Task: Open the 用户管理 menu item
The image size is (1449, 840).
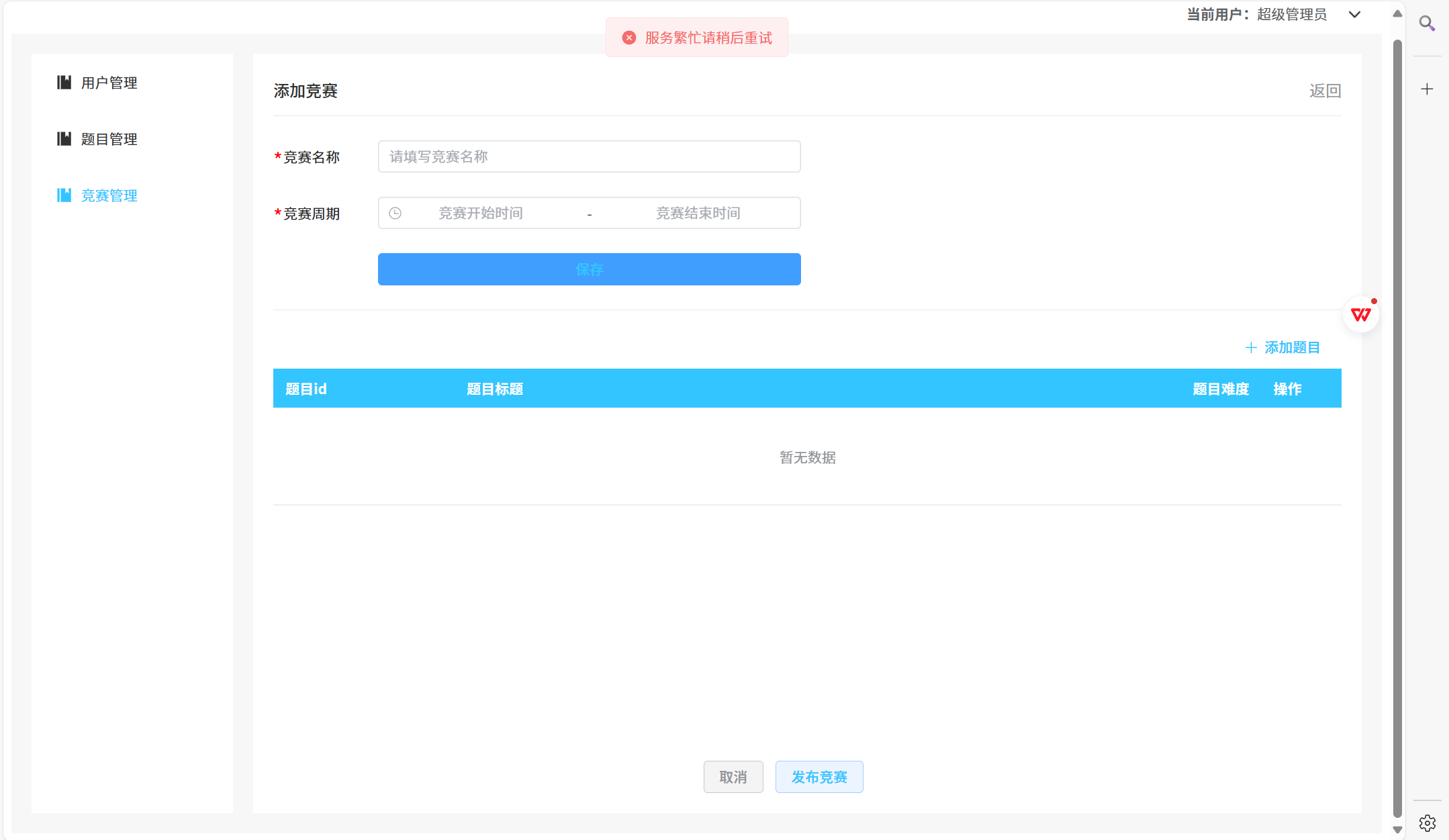Action: [x=109, y=83]
